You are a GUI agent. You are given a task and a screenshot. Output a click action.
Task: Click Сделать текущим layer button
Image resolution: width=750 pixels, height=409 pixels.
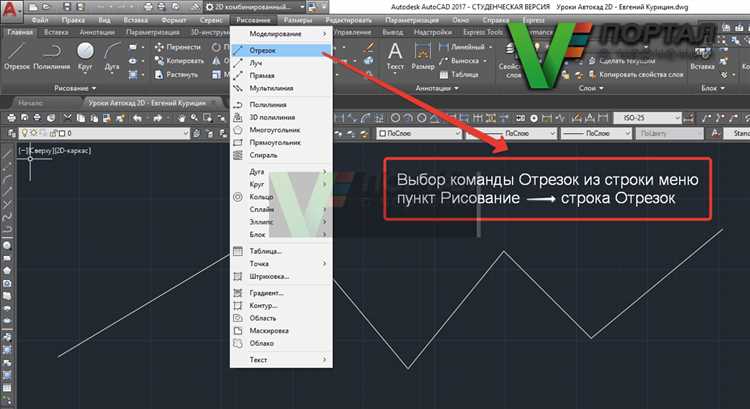621,61
